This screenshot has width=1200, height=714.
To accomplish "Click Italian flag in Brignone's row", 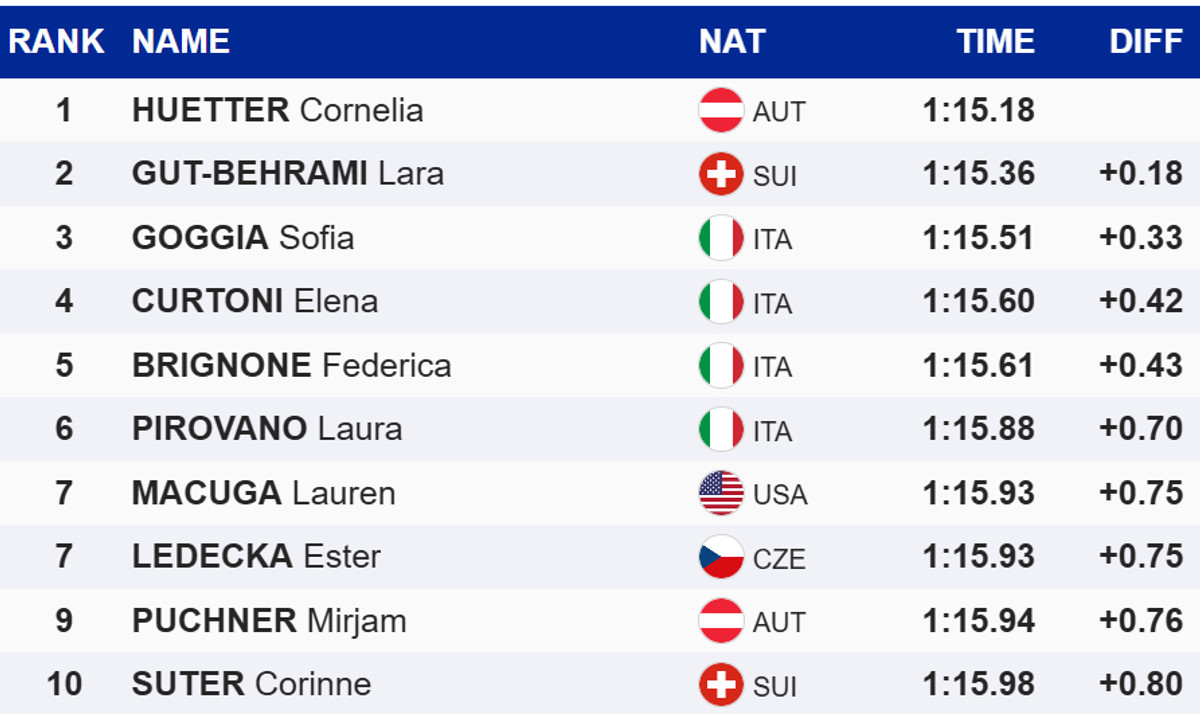I will pos(720,366).
